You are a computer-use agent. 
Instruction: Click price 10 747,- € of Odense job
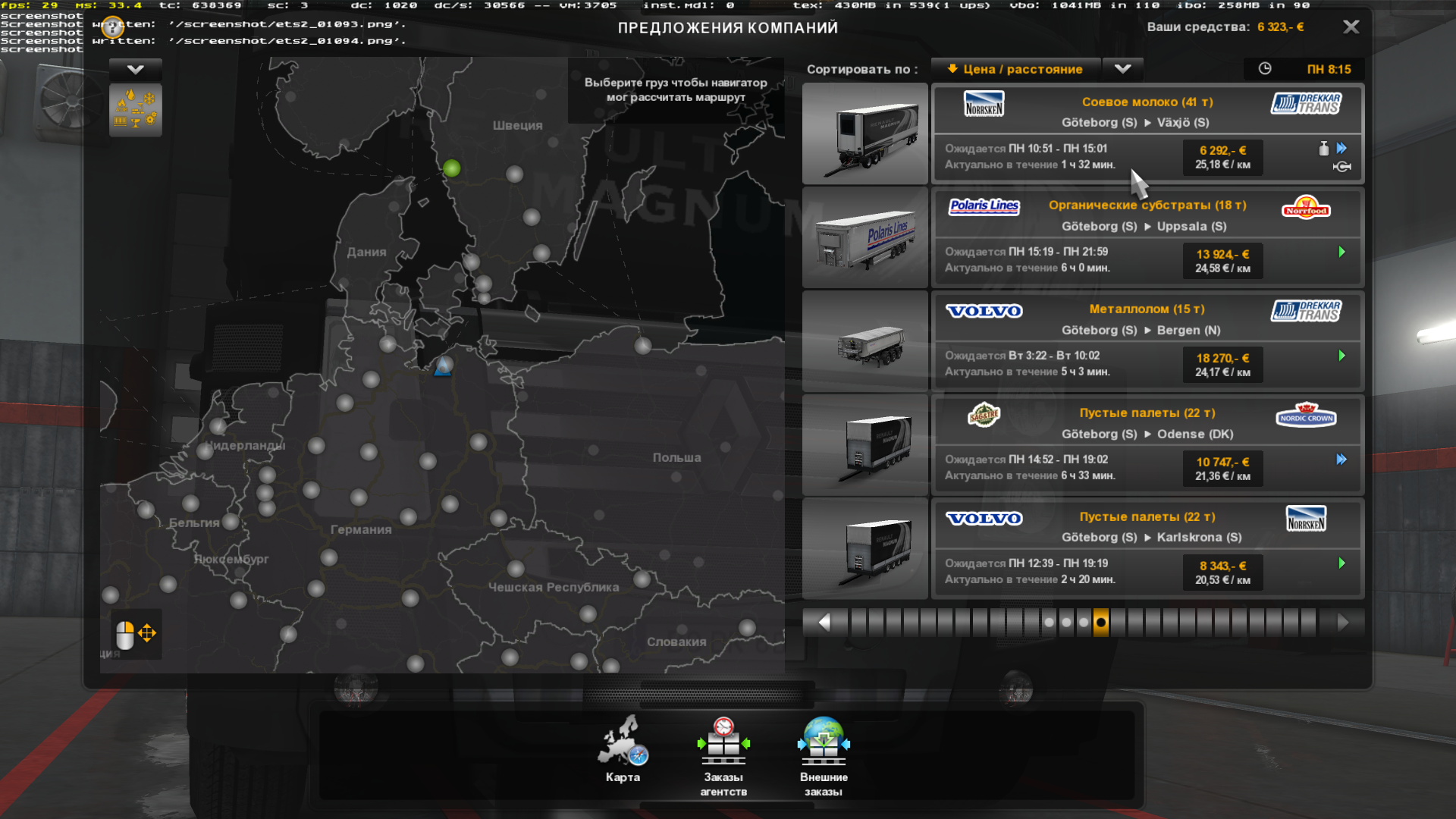coord(1223,462)
